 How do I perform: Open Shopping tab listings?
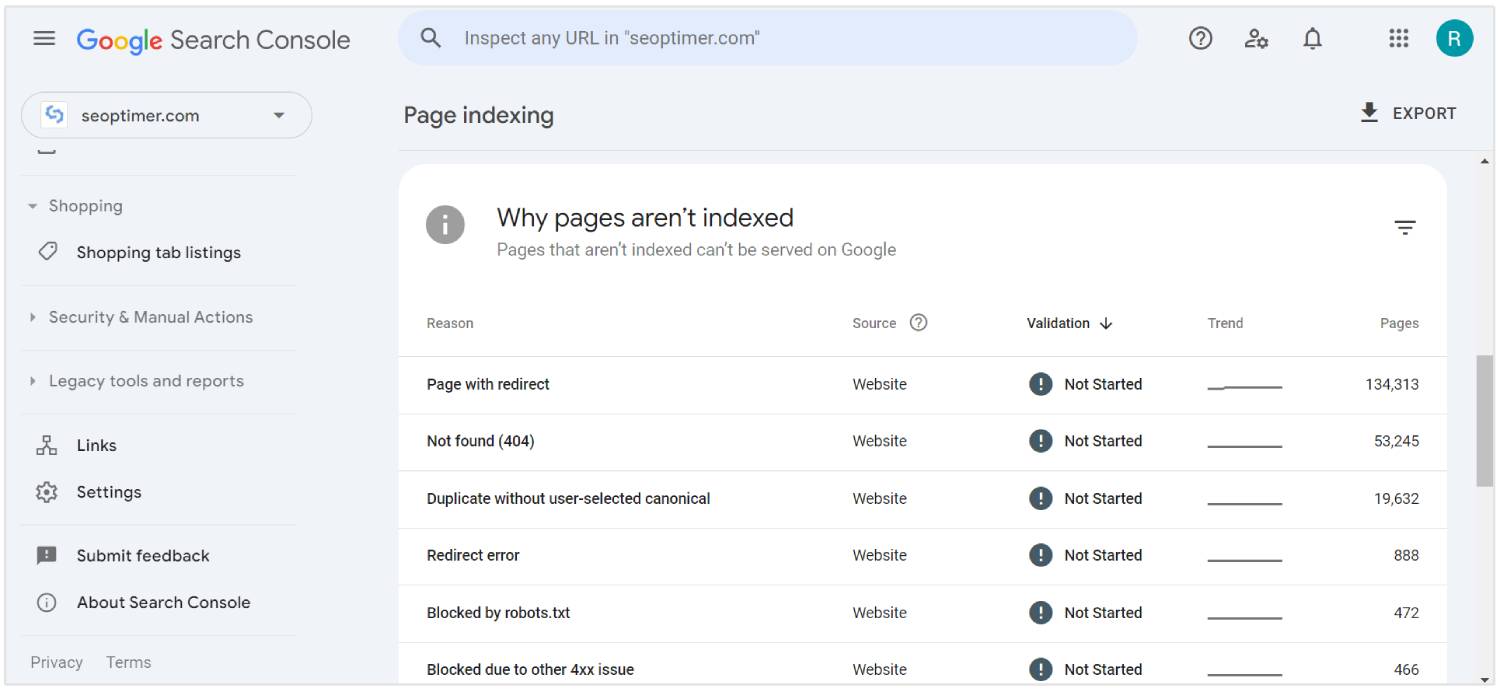(158, 253)
